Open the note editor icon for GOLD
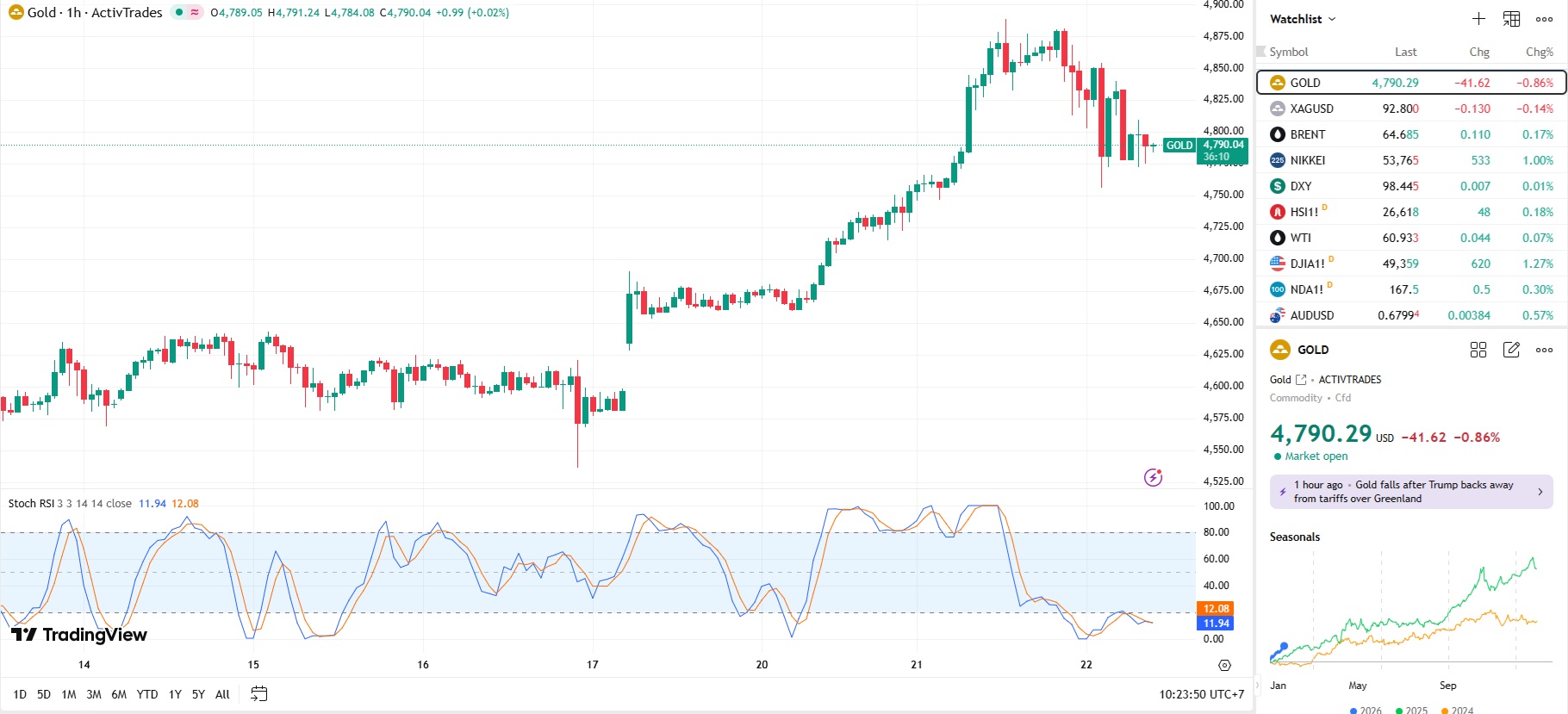Screen dimensions: 1568x714 point(1511,350)
